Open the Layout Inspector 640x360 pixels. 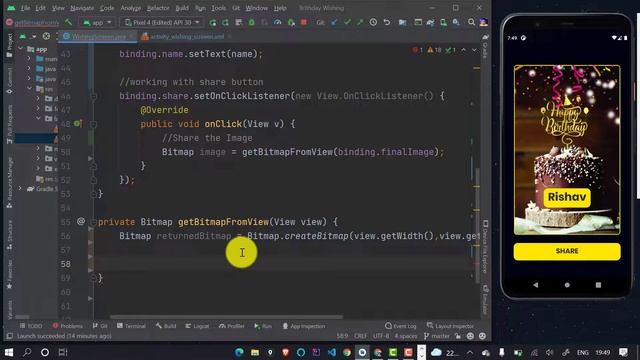click(450, 326)
